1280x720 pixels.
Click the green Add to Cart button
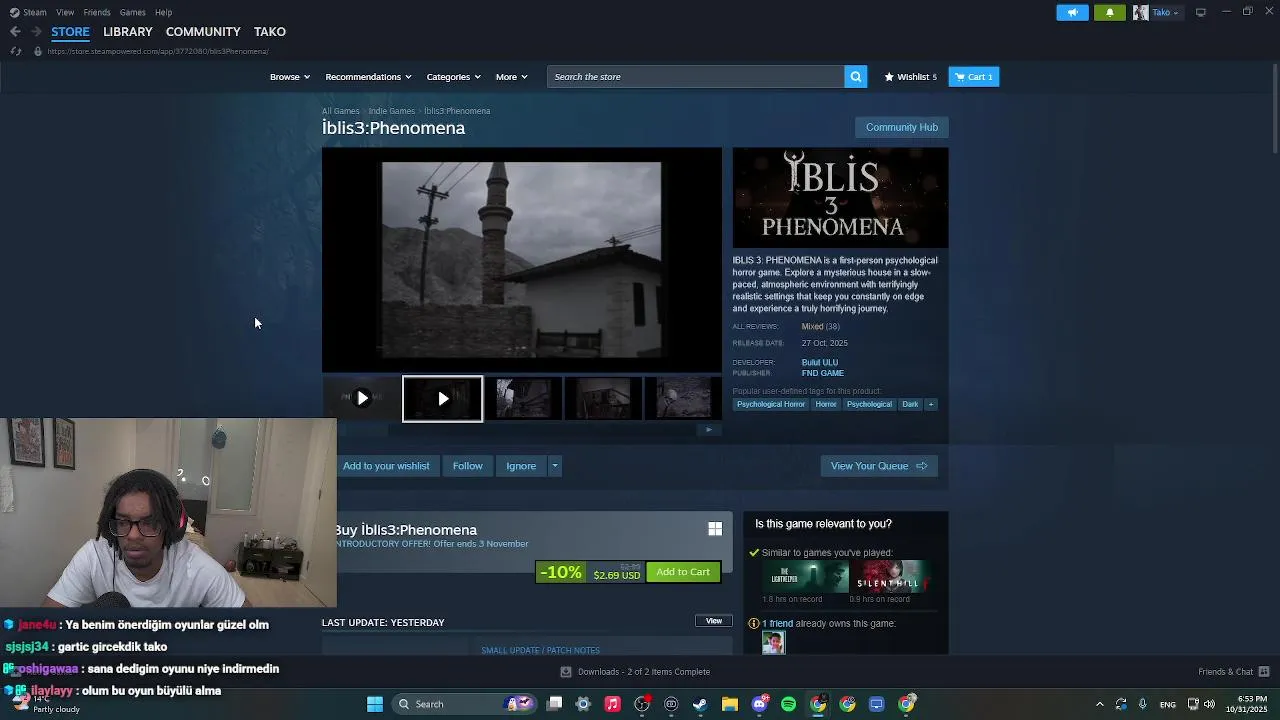[683, 572]
